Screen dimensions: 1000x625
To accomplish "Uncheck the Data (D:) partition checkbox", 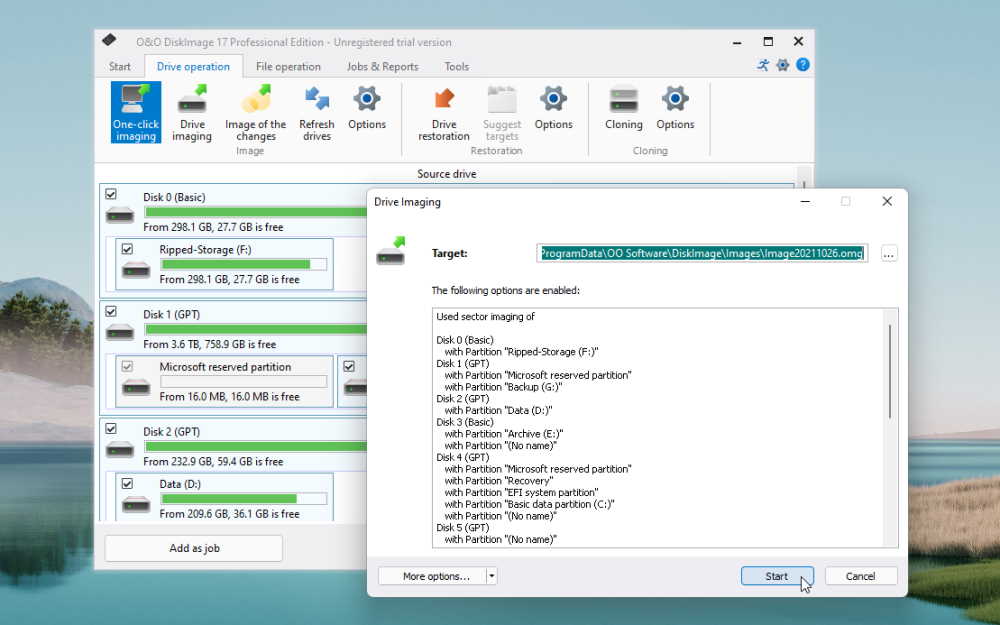I will click(127, 483).
